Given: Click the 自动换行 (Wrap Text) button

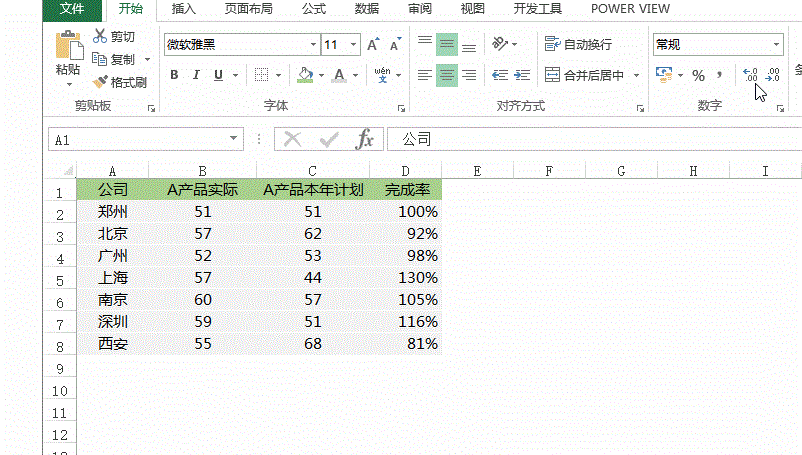Looking at the screenshot, I should coord(580,45).
